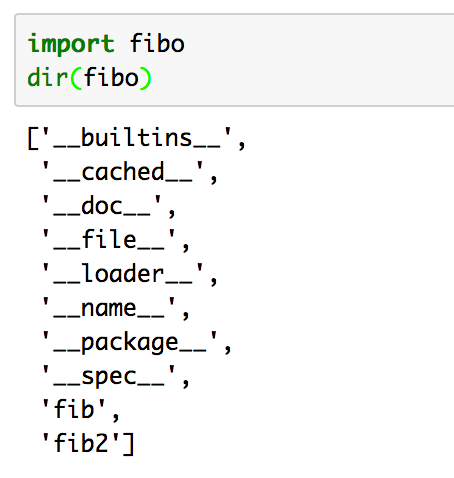Select '__spec__' output entry
Viewport: 454px width, 478px height.
point(108,377)
